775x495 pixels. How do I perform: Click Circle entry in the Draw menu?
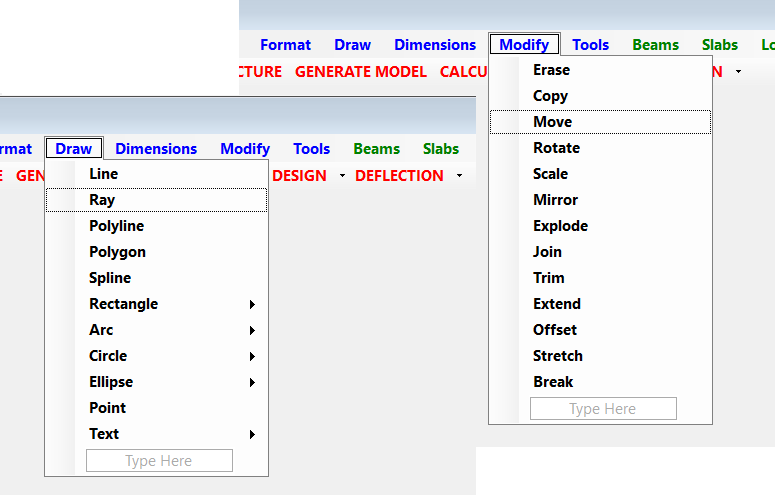click(x=156, y=356)
